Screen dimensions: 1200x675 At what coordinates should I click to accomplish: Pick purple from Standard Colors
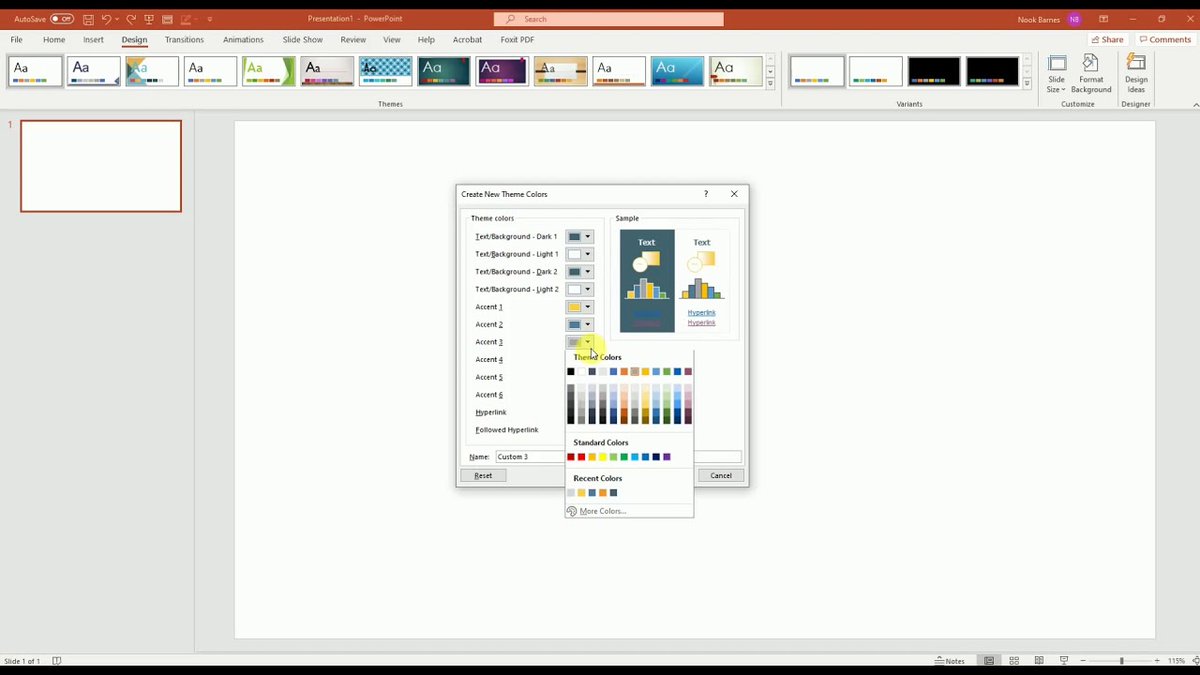667,457
